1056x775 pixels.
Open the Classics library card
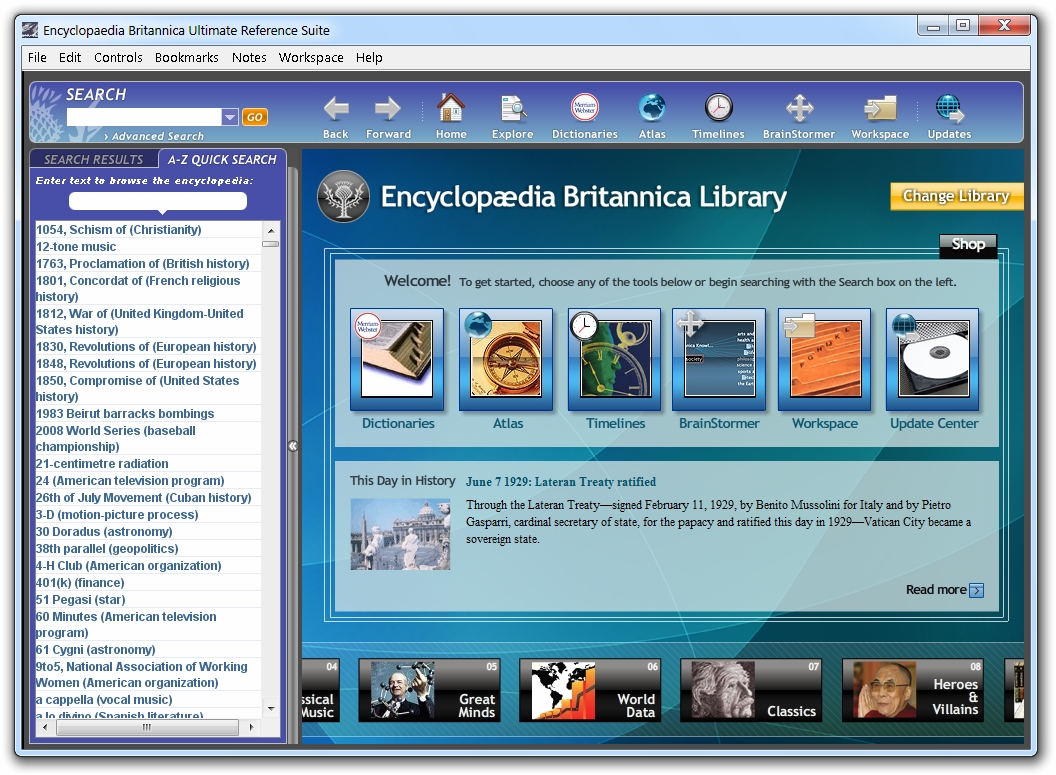(751, 690)
